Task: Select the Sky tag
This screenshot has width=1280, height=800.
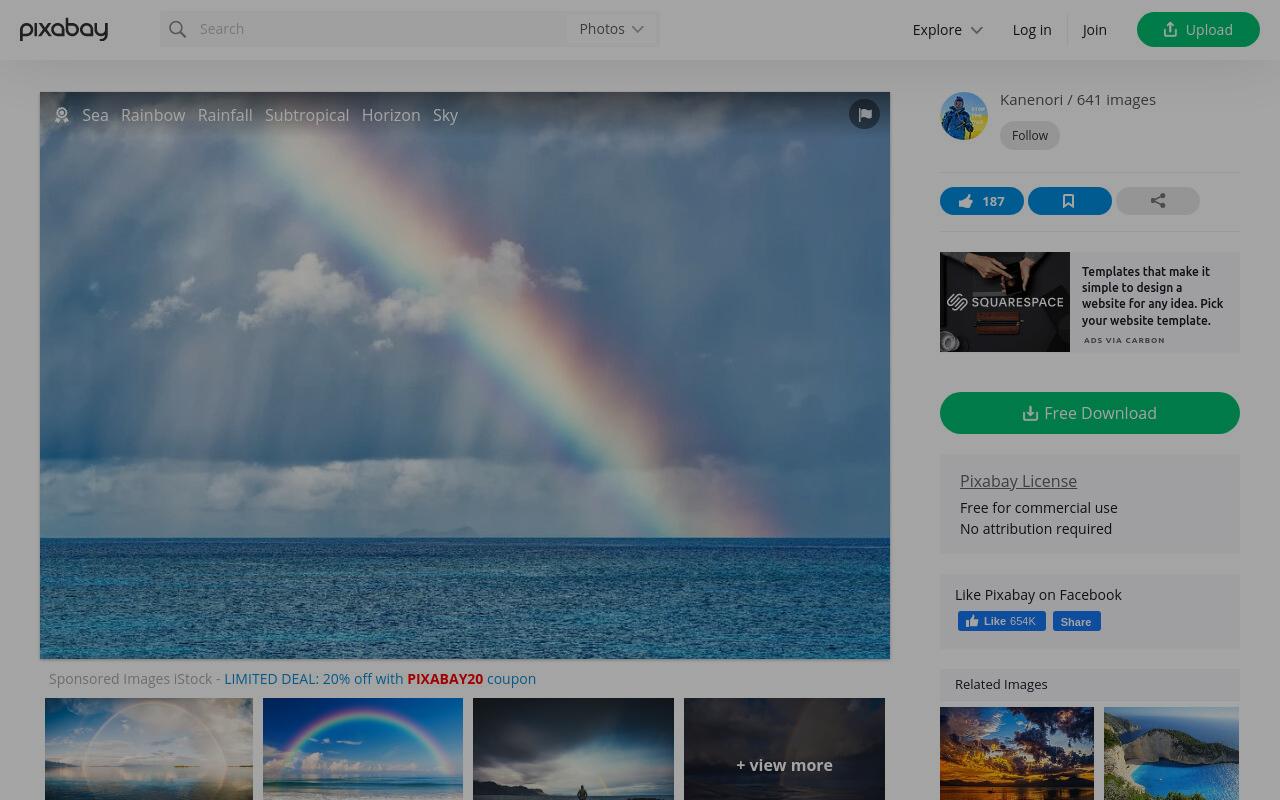Action: [445, 115]
